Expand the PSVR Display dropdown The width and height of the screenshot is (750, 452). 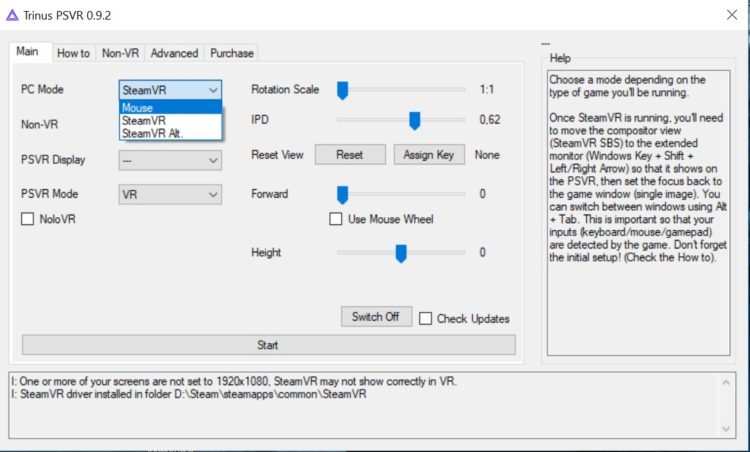pos(170,160)
